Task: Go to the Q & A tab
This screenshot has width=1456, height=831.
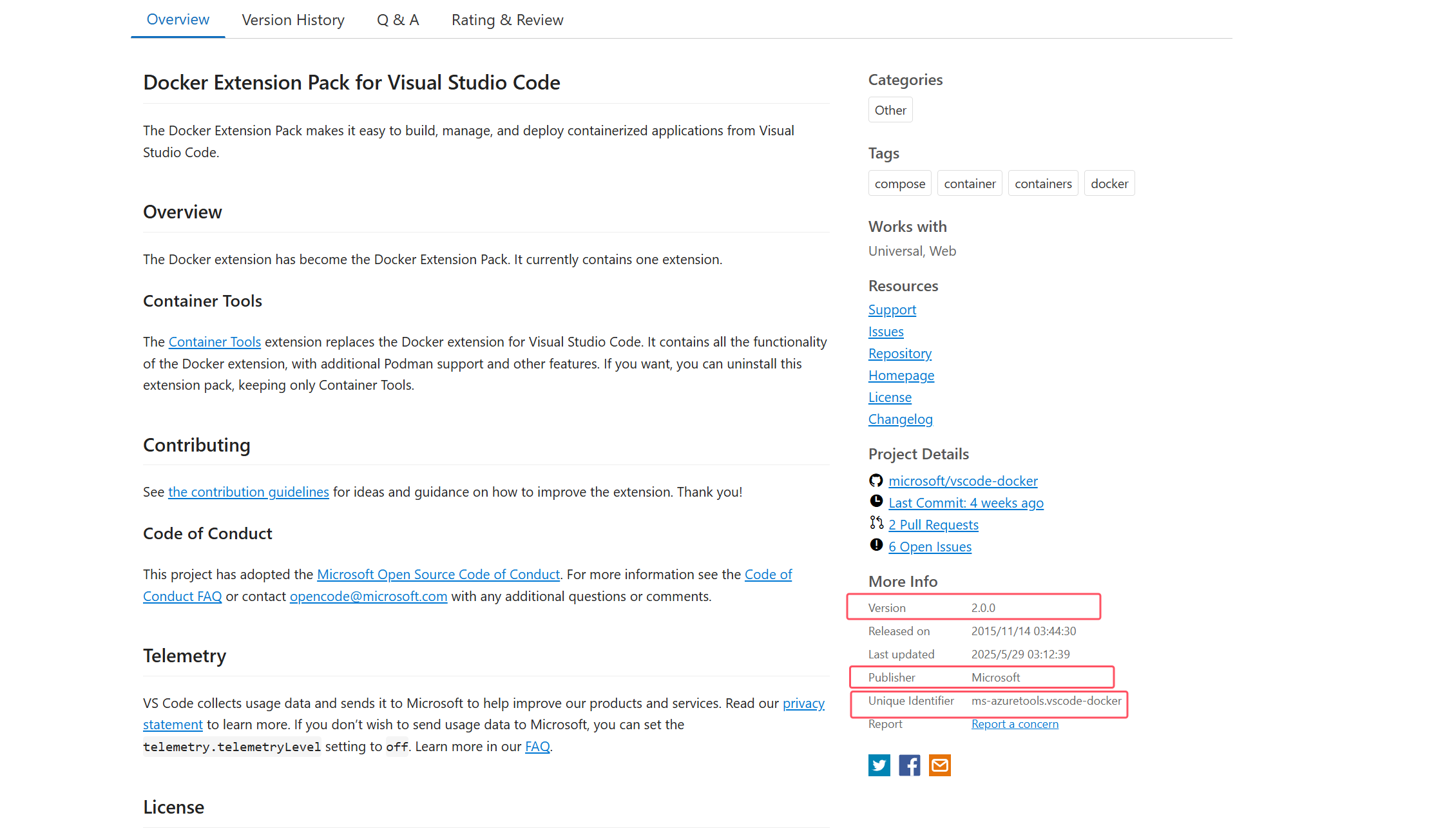Action: (398, 20)
